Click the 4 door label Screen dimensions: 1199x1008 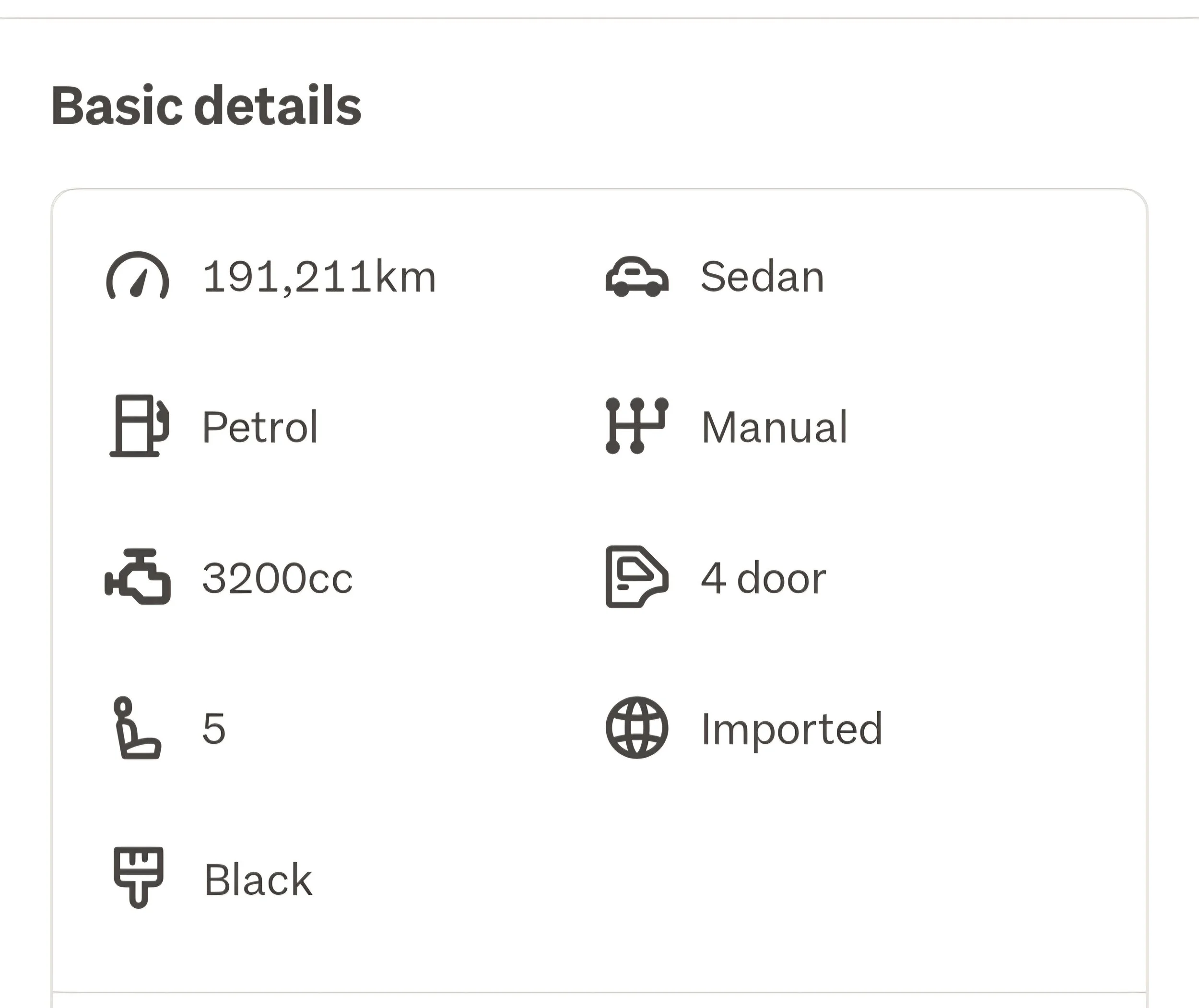764,578
